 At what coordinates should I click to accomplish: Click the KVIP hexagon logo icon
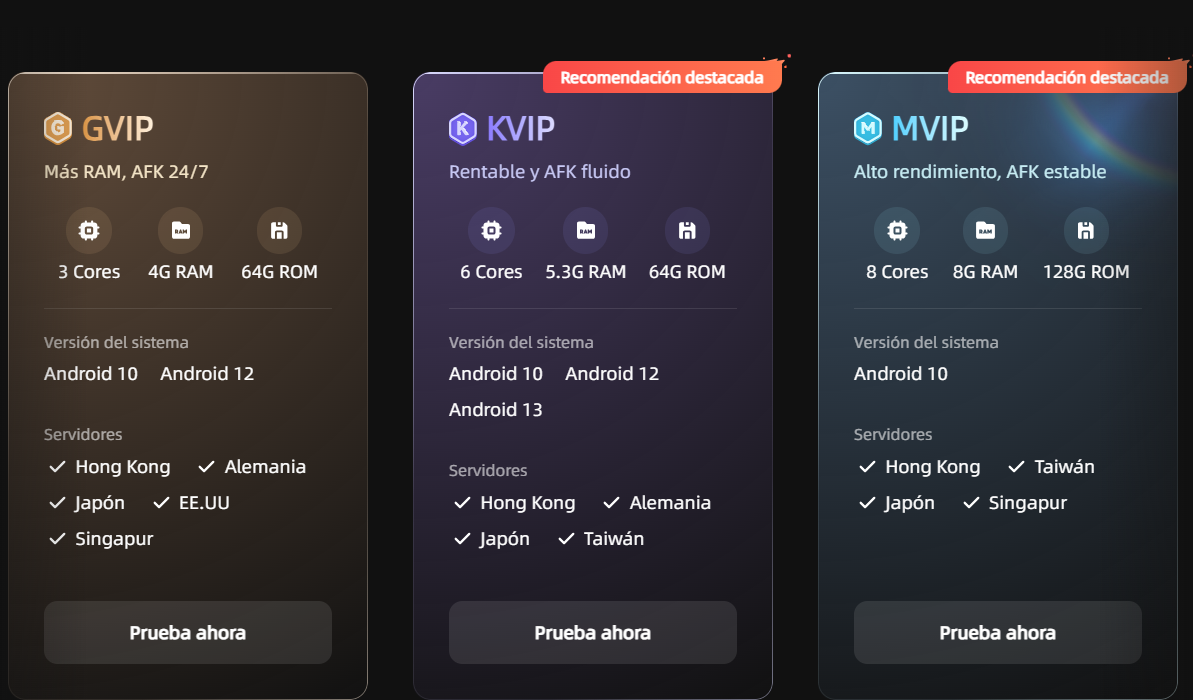coord(463,129)
